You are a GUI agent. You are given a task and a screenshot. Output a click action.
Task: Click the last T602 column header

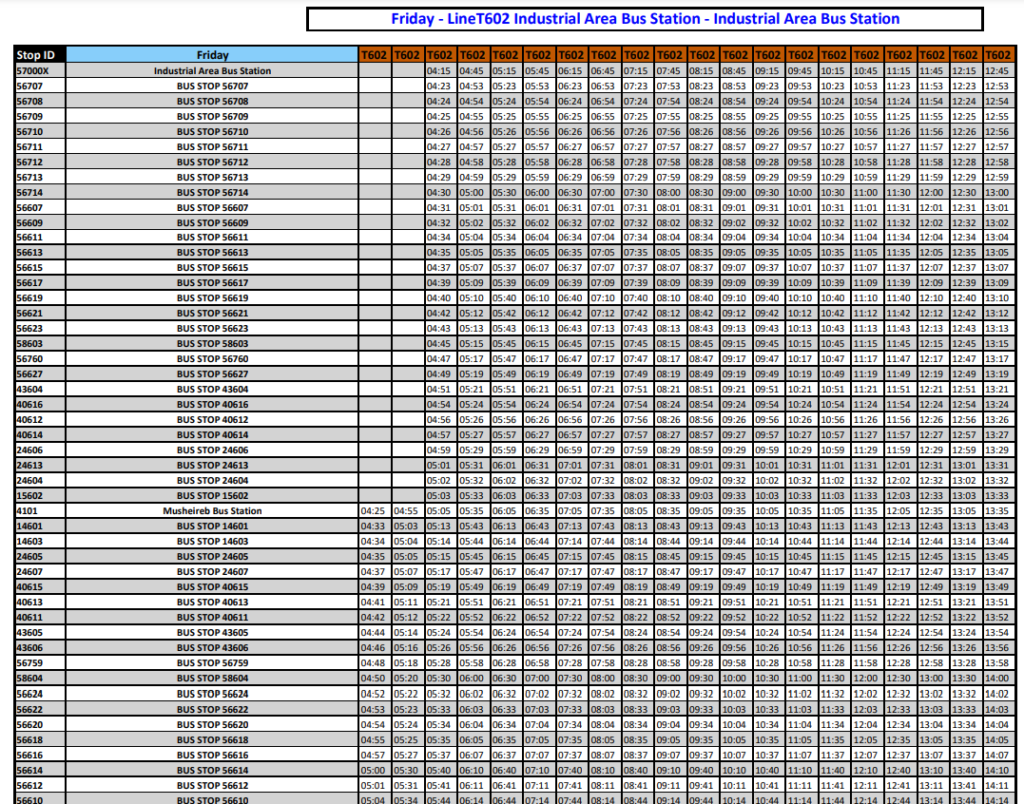[x=999, y=55]
